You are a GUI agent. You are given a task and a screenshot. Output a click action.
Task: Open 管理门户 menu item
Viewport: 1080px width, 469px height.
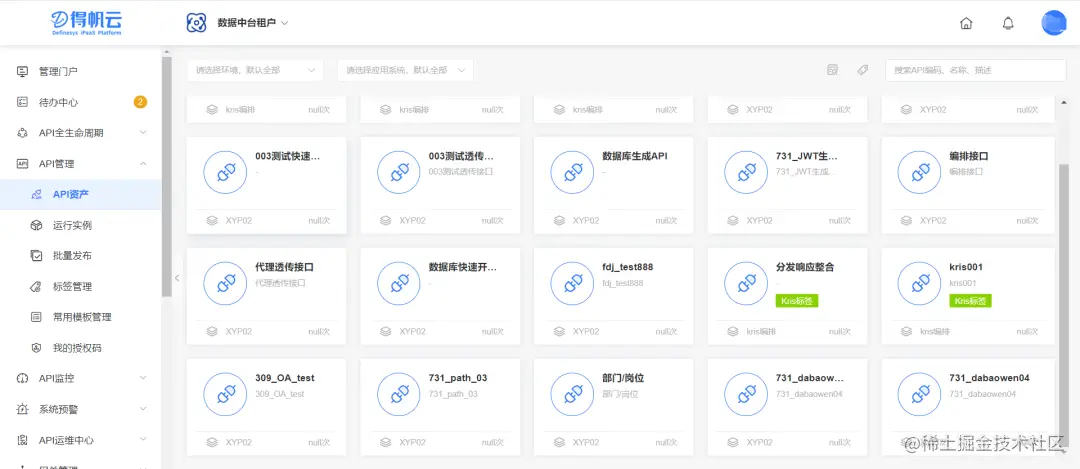tap(81, 71)
